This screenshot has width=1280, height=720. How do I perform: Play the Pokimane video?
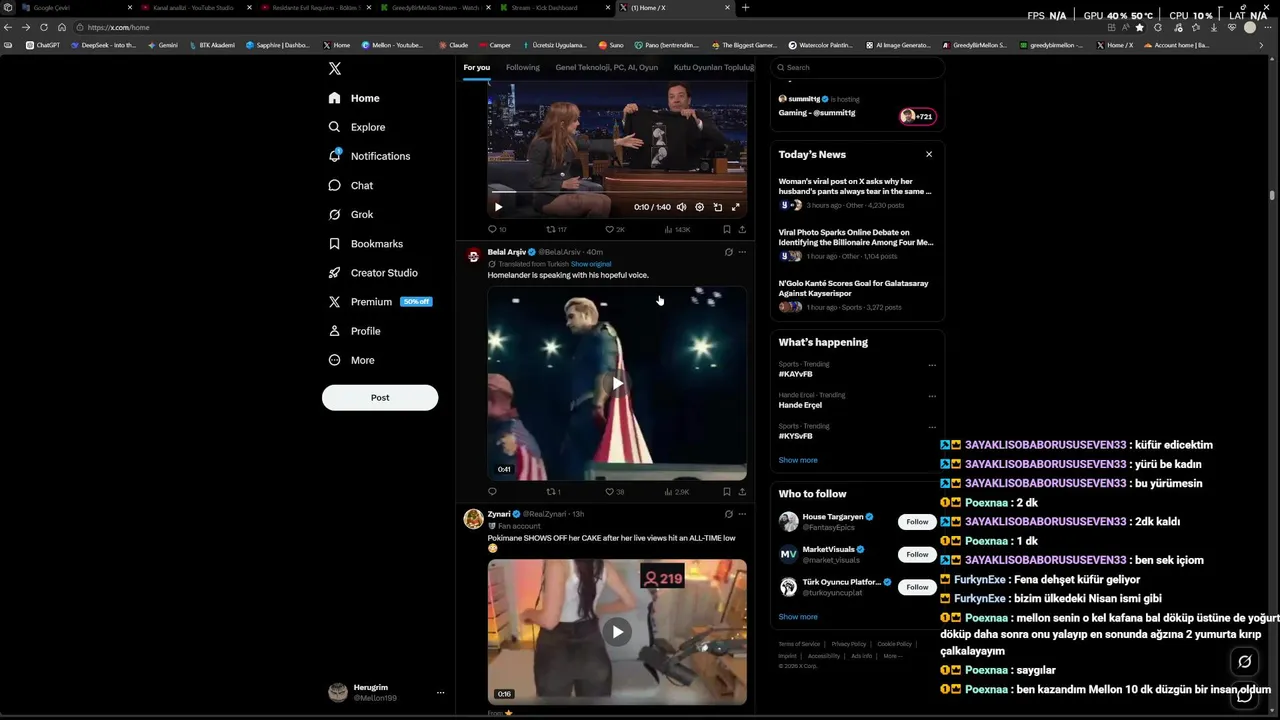click(617, 631)
